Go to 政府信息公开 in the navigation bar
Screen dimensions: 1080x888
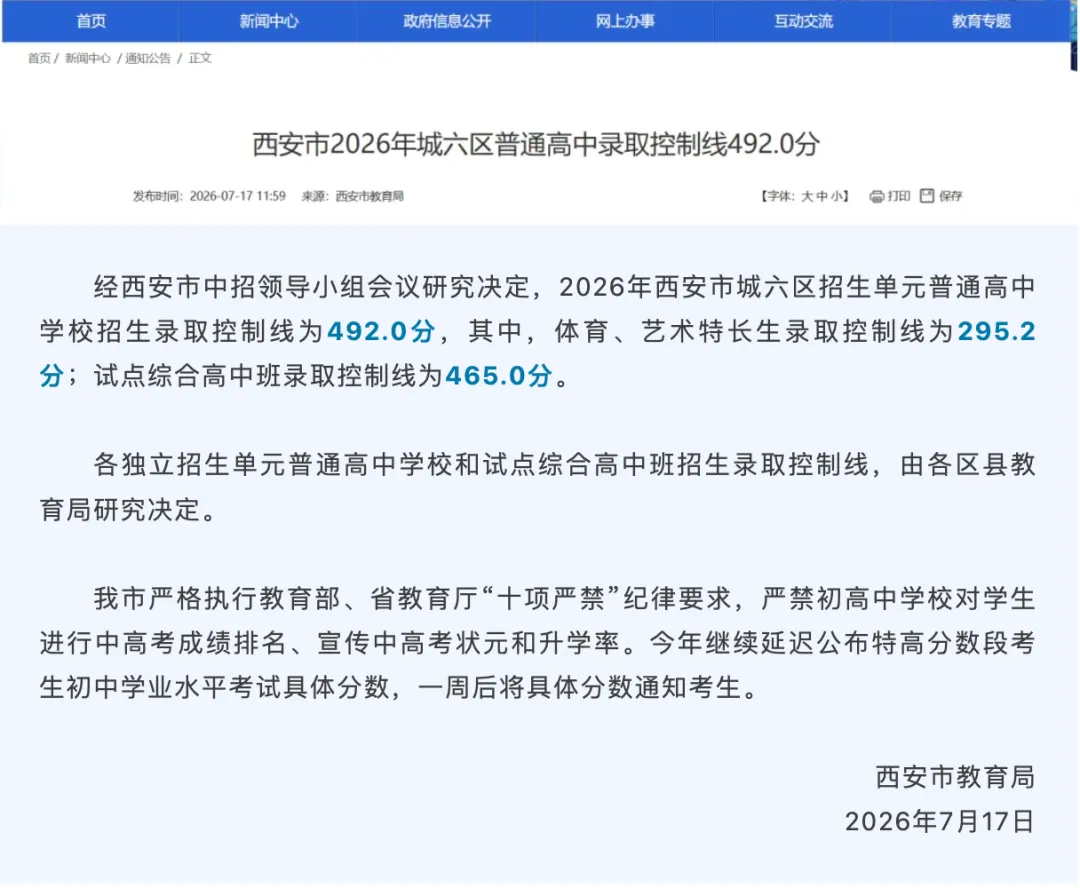447,21
